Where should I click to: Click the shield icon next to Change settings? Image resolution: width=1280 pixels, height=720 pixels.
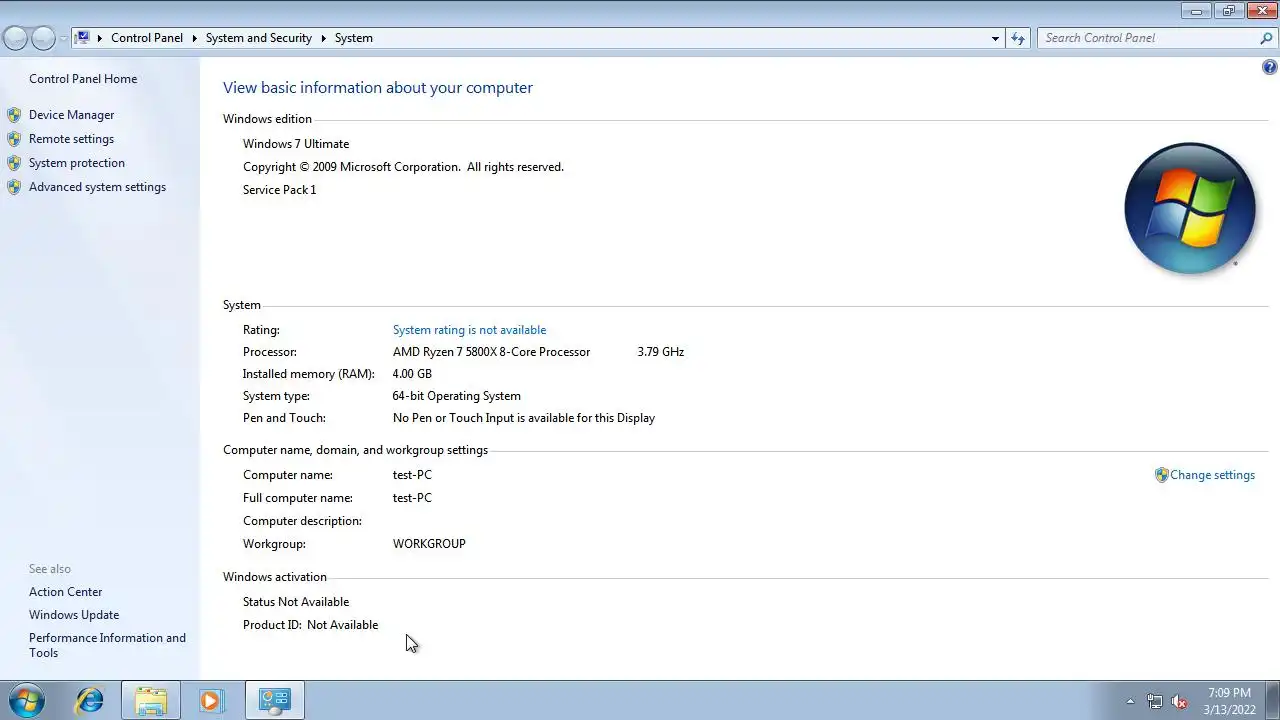click(x=1161, y=475)
